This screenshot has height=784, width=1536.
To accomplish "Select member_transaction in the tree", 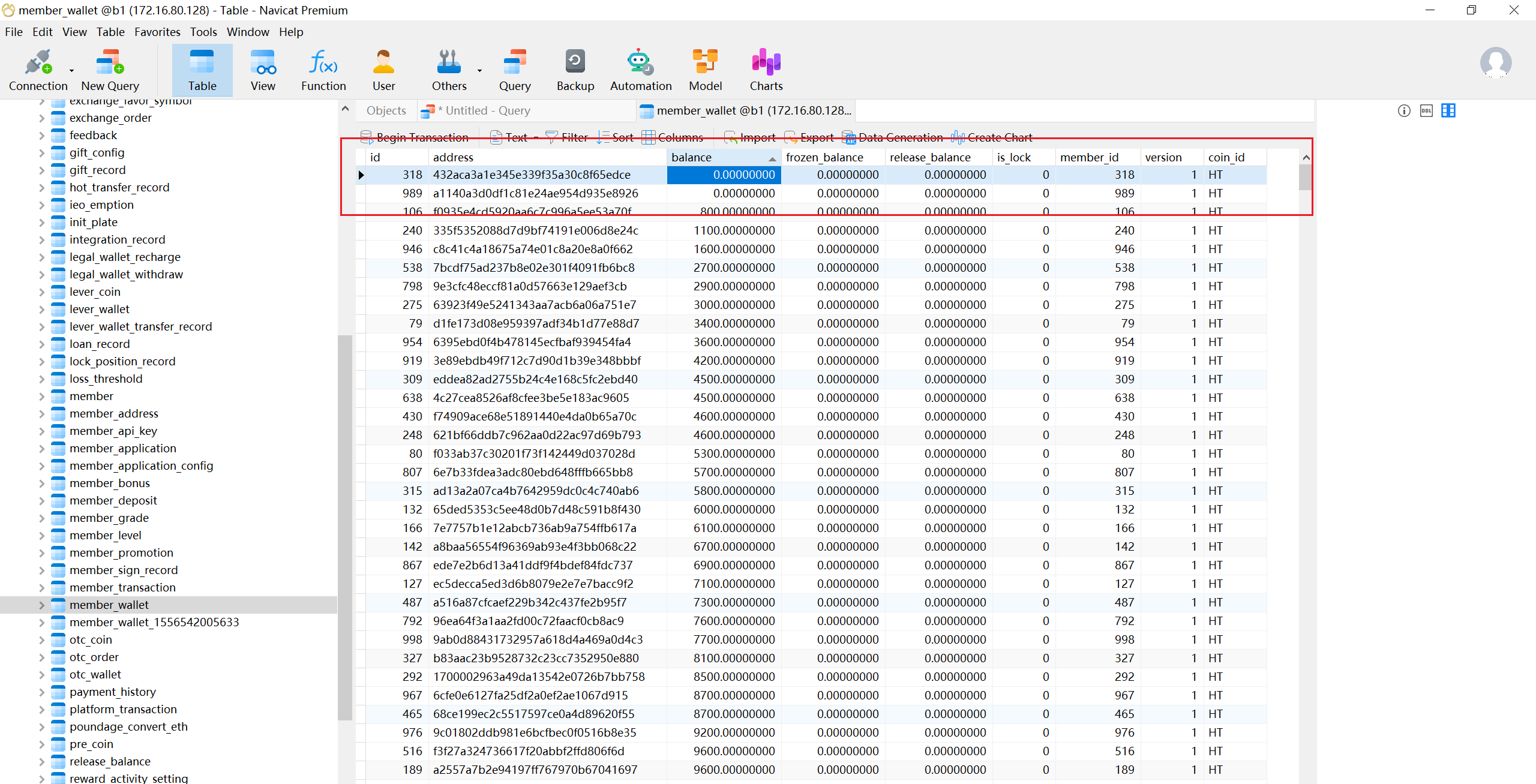I will [x=122, y=588].
